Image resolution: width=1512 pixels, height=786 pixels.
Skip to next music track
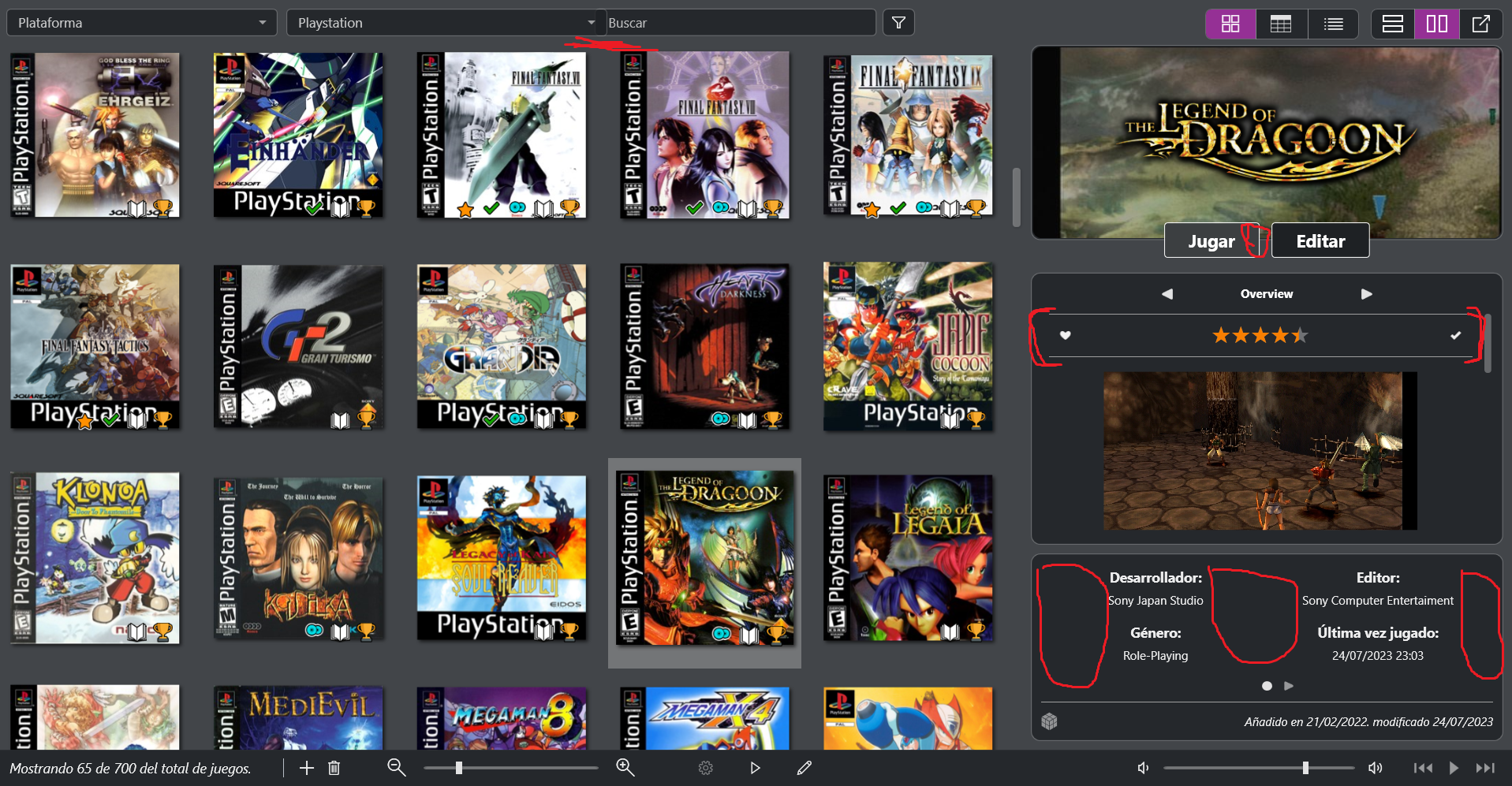point(1485,768)
